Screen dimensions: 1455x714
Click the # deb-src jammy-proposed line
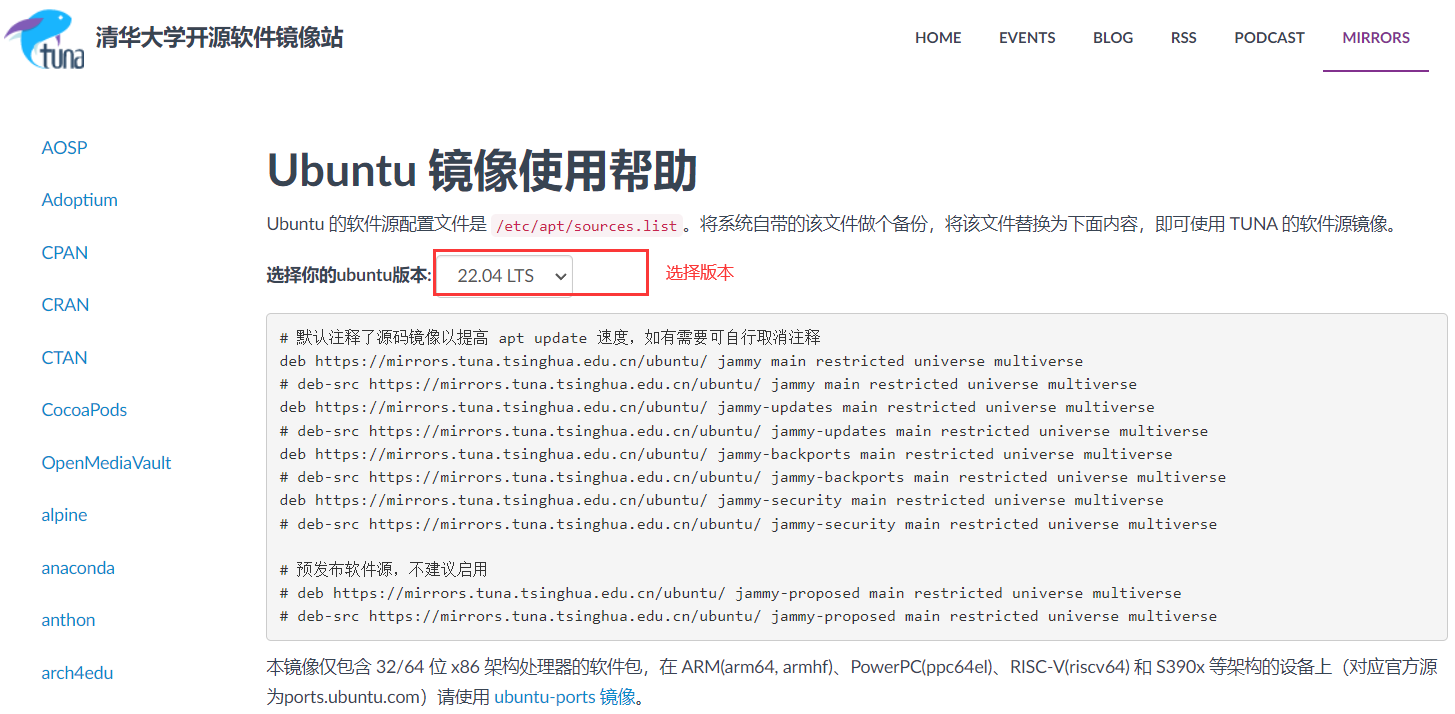pyautogui.click(x=749, y=616)
